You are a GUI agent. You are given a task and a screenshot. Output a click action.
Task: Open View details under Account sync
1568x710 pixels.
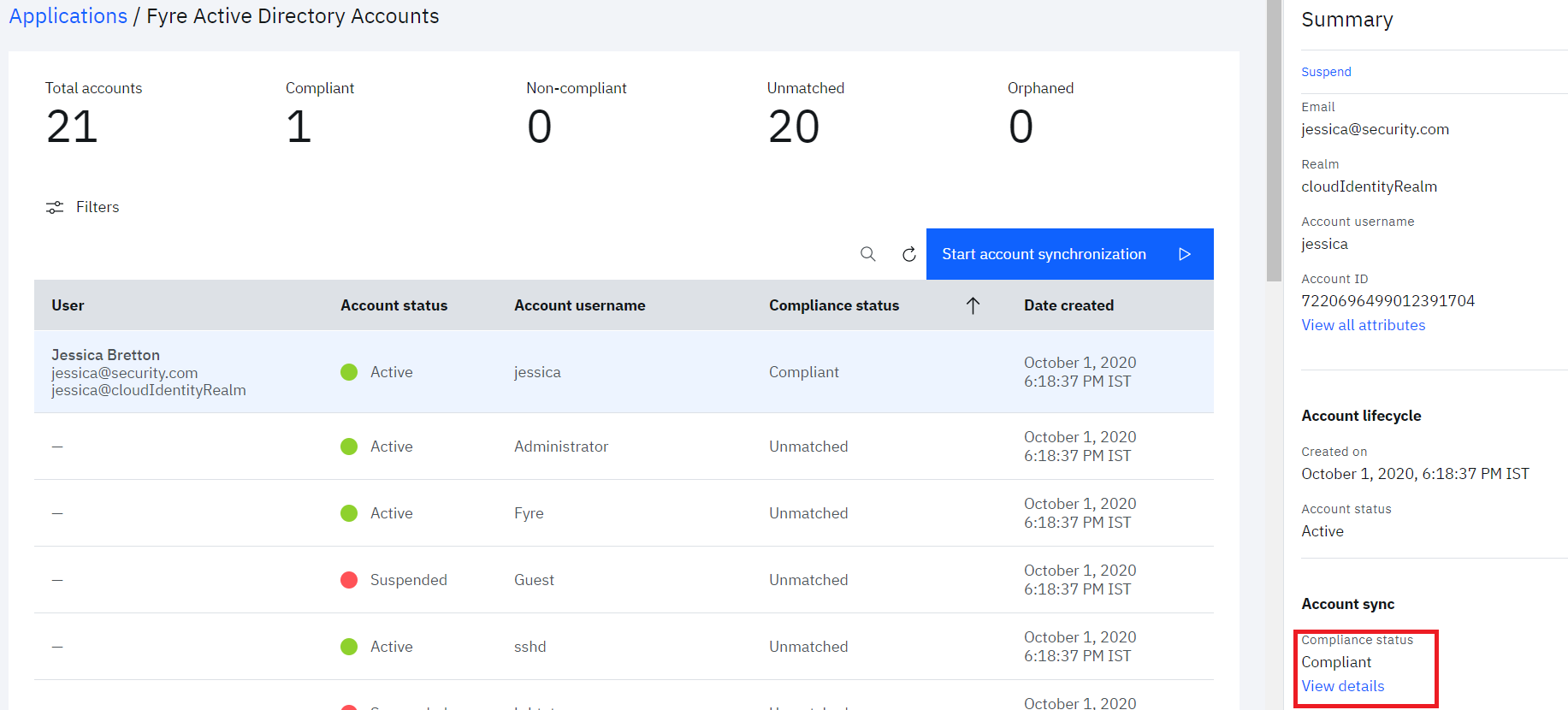(1343, 686)
